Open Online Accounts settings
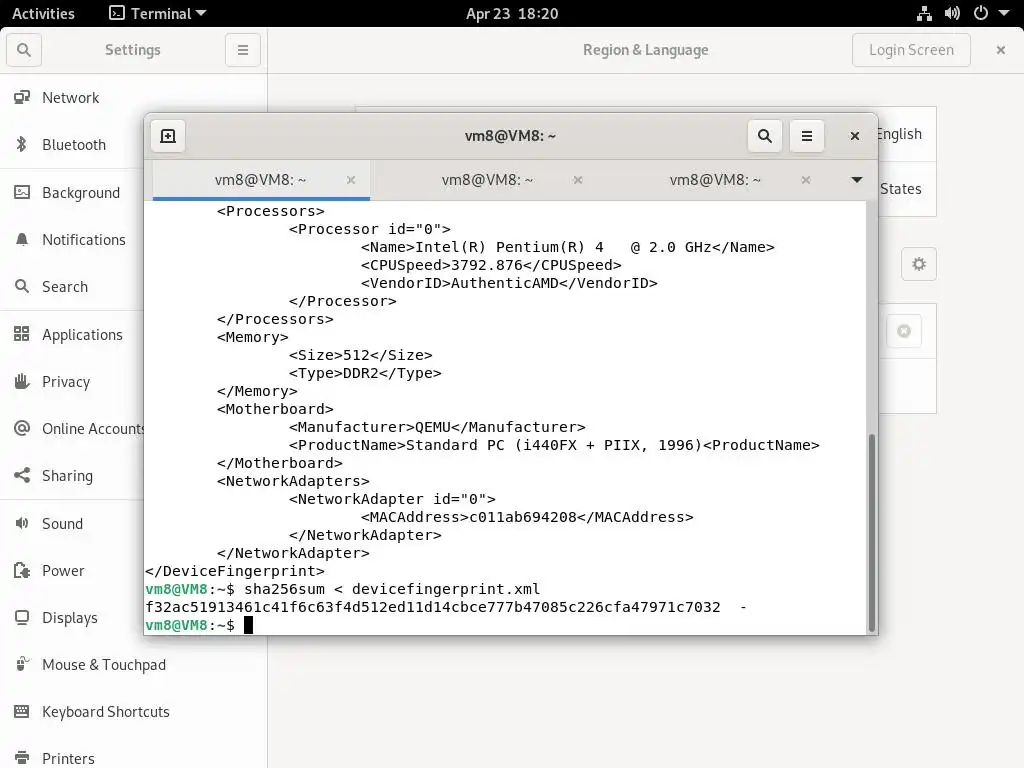Image resolution: width=1024 pixels, height=768 pixels. point(72,428)
